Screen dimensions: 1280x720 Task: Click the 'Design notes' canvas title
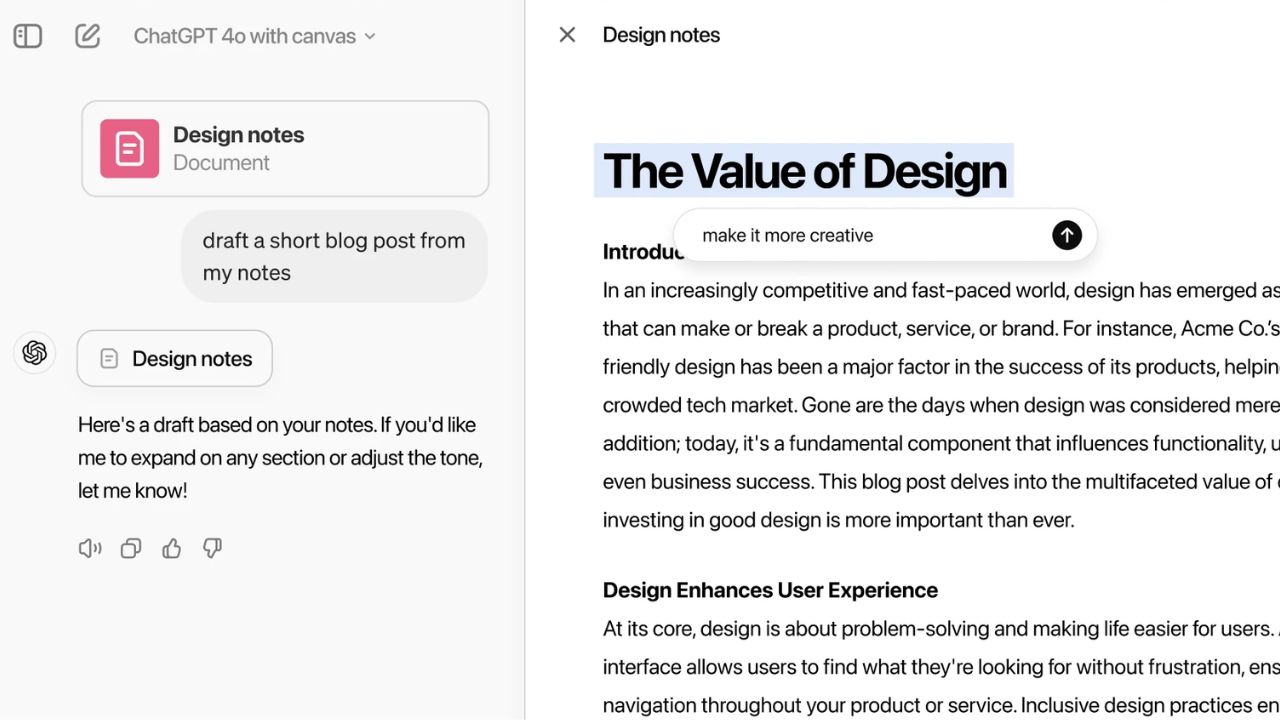(x=661, y=35)
